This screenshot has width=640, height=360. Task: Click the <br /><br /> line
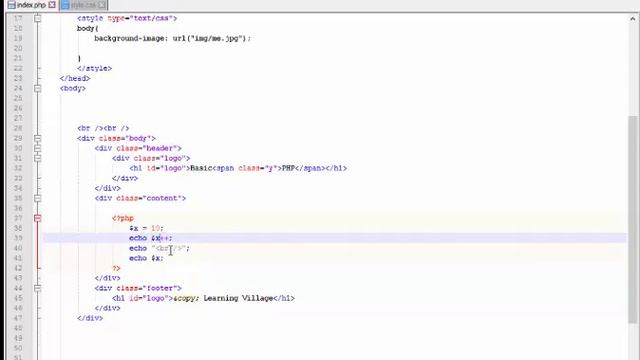103,128
